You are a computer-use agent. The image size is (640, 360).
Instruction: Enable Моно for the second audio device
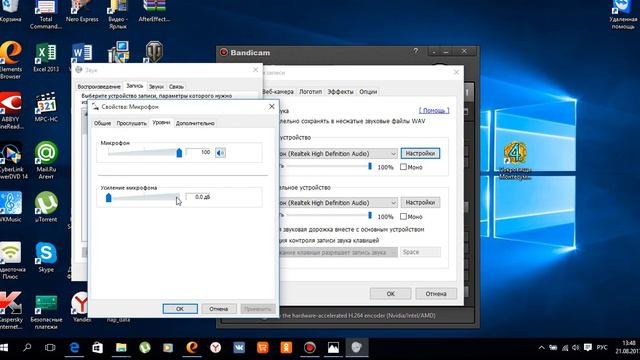point(403,216)
